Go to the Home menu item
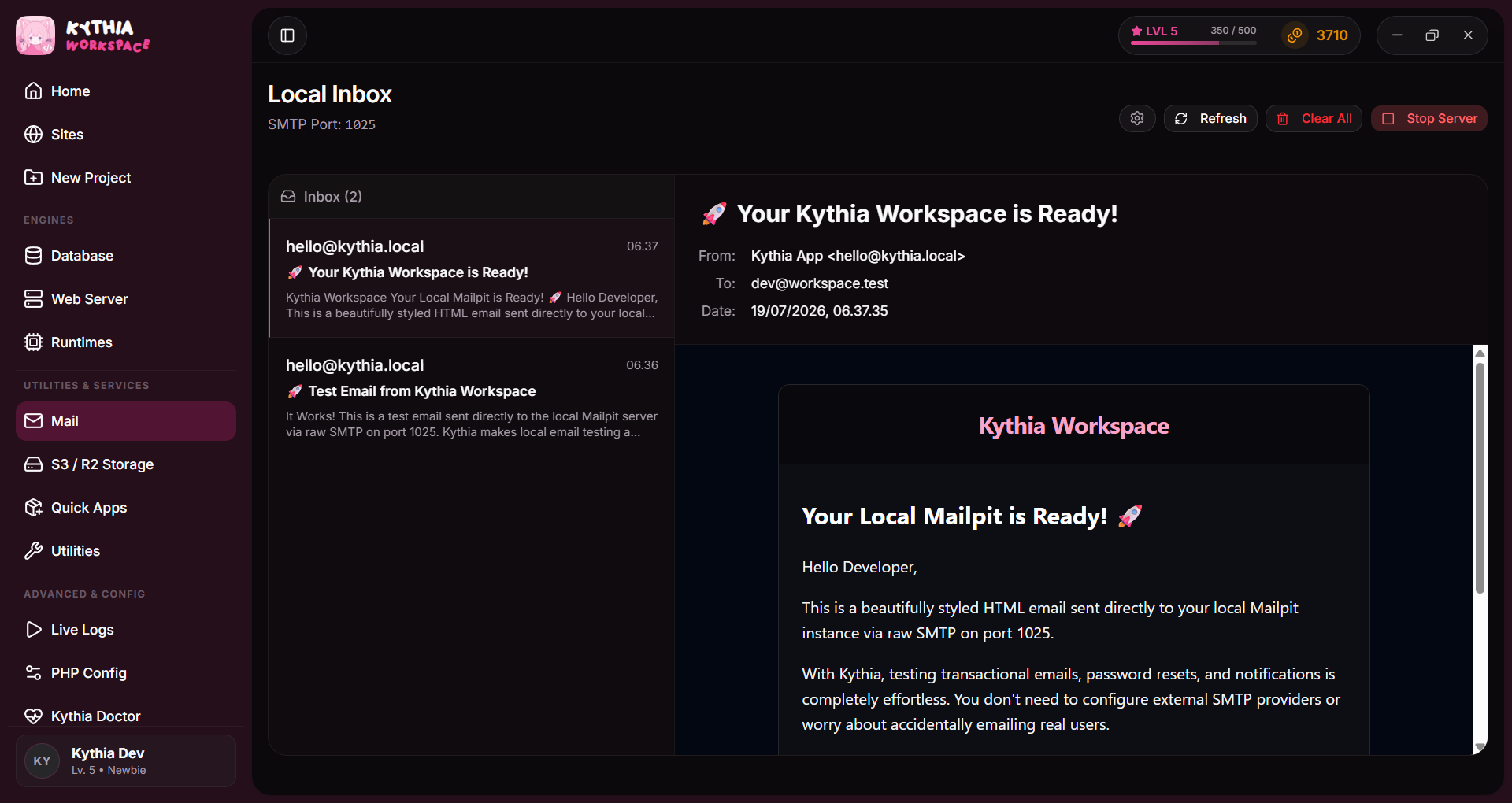Viewport: 1512px width, 803px height. [x=126, y=91]
